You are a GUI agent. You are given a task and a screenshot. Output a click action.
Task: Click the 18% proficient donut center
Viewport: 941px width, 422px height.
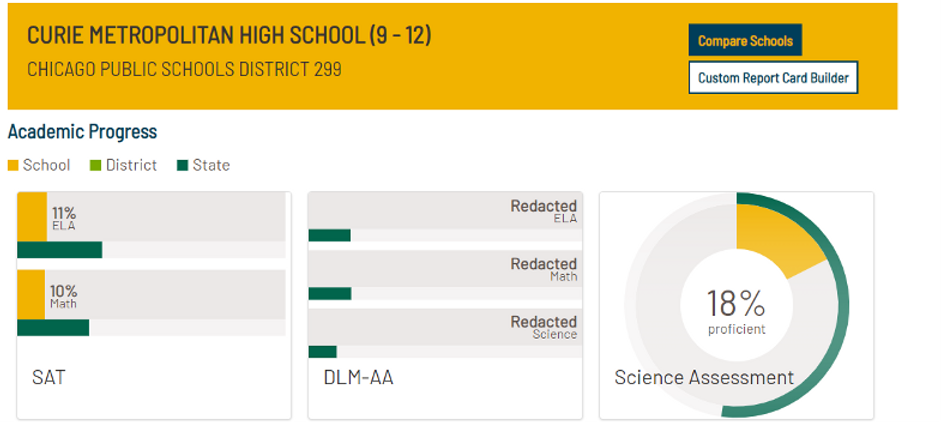coord(736,308)
